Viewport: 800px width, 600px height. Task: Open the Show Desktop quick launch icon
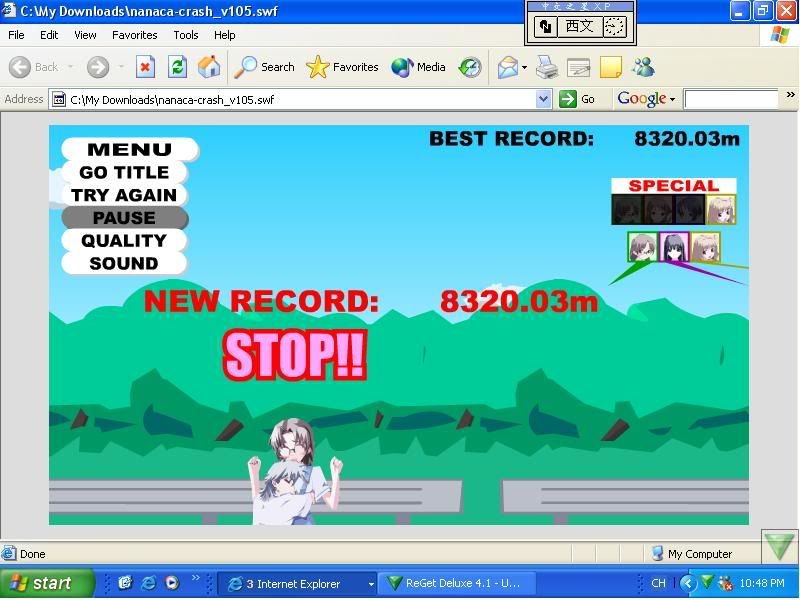tap(125, 583)
